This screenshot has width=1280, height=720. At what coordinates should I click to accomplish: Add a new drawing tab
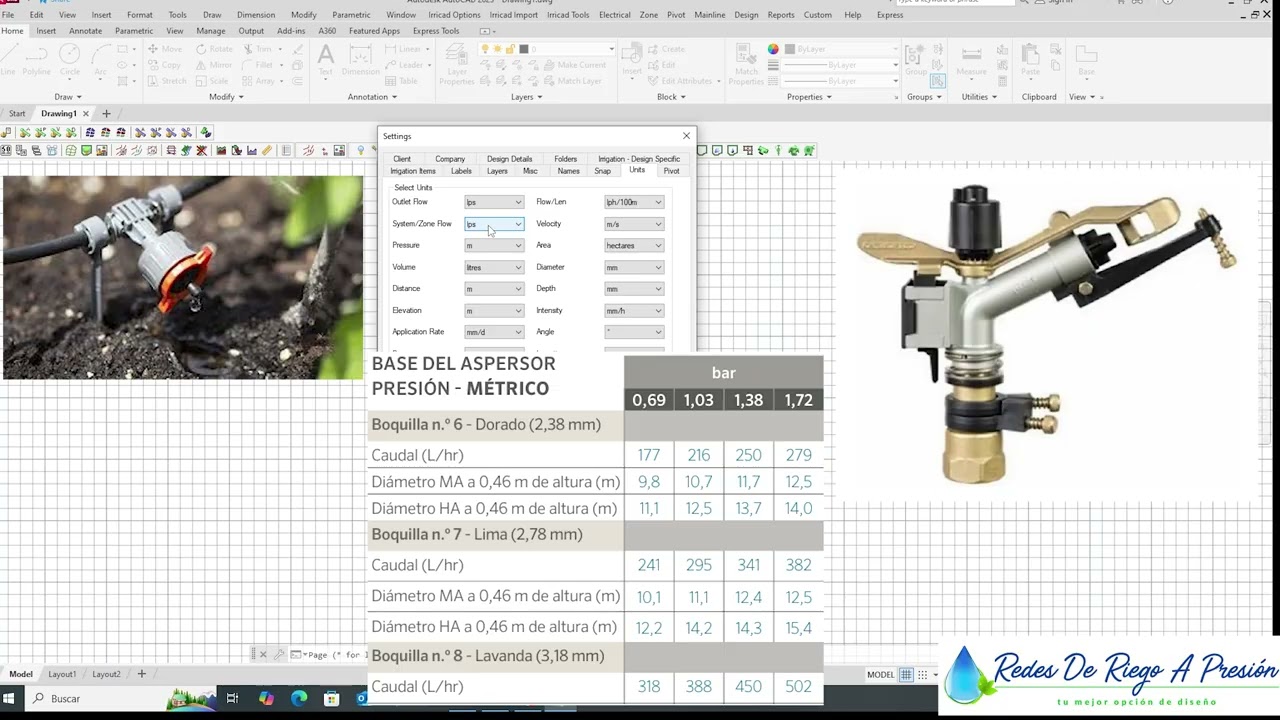click(106, 114)
